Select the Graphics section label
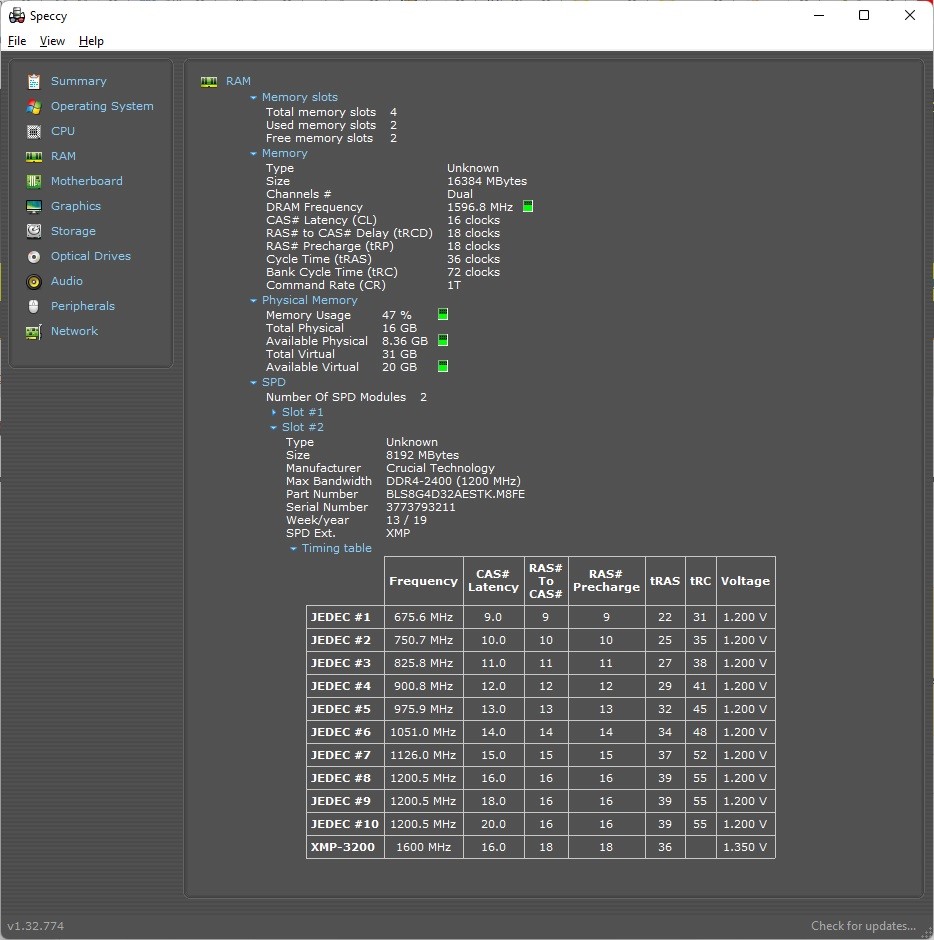This screenshot has height=940, width=934. click(x=76, y=206)
